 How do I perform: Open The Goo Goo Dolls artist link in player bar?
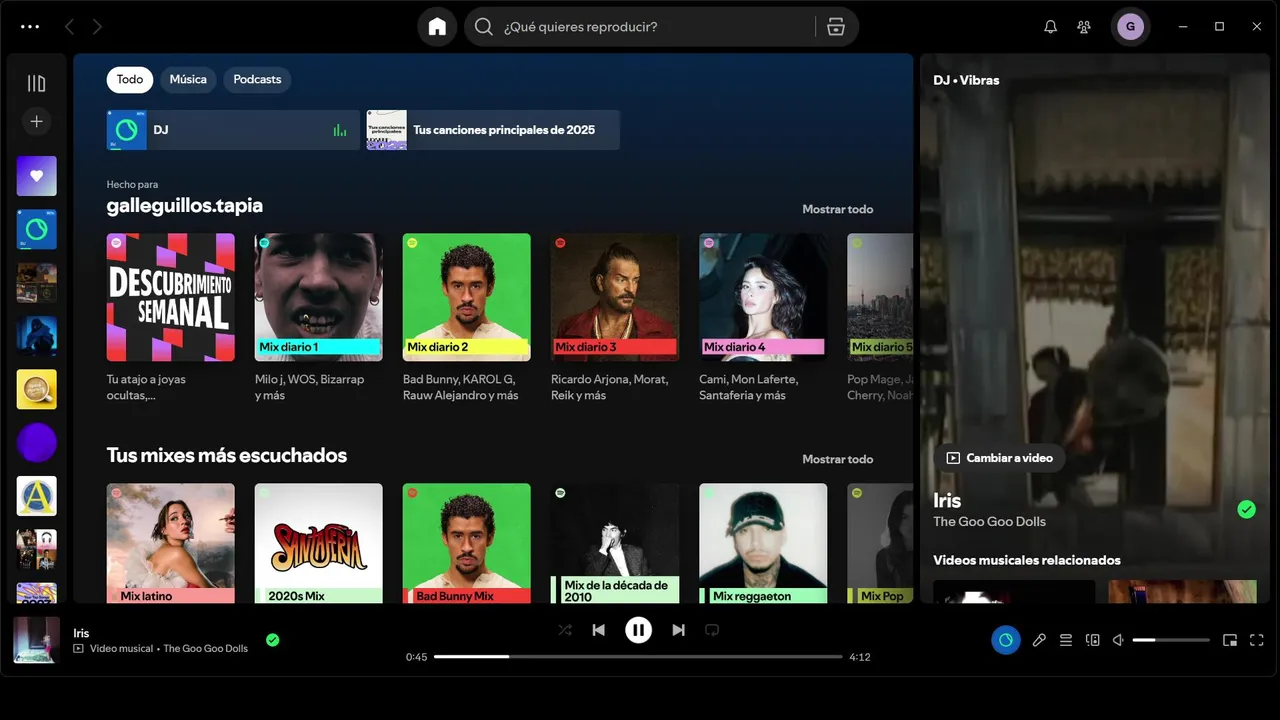pyautogui.click(x=205, y=649)
